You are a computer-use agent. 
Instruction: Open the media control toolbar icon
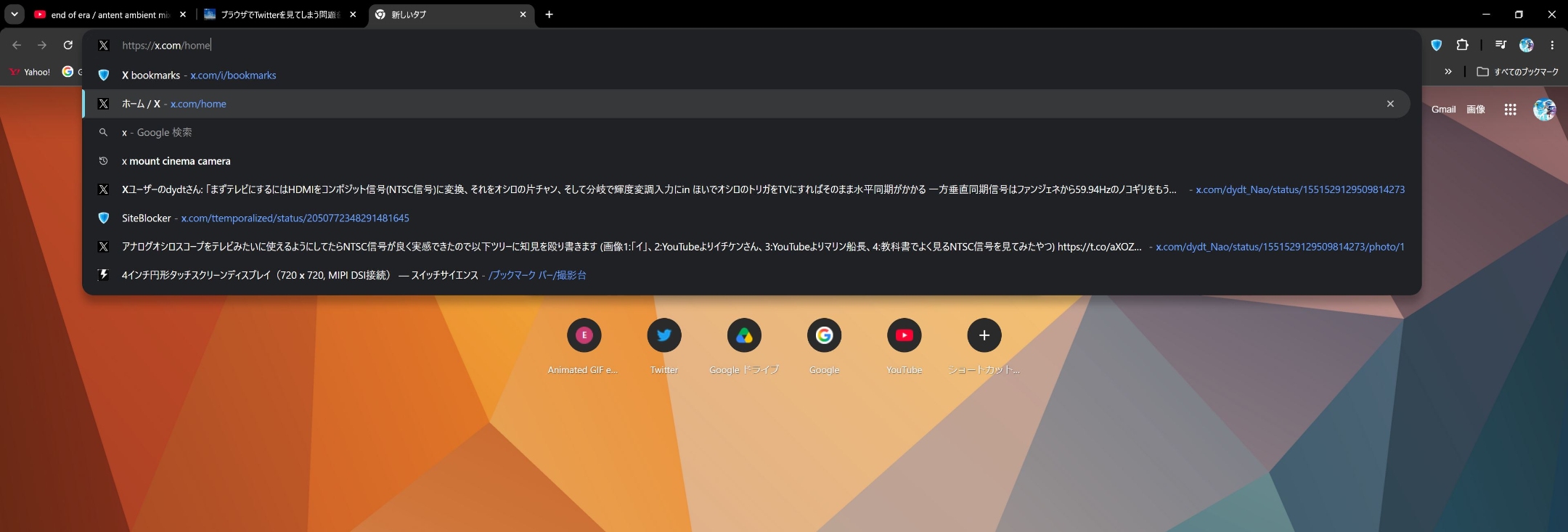click(x=1500, y=45)
